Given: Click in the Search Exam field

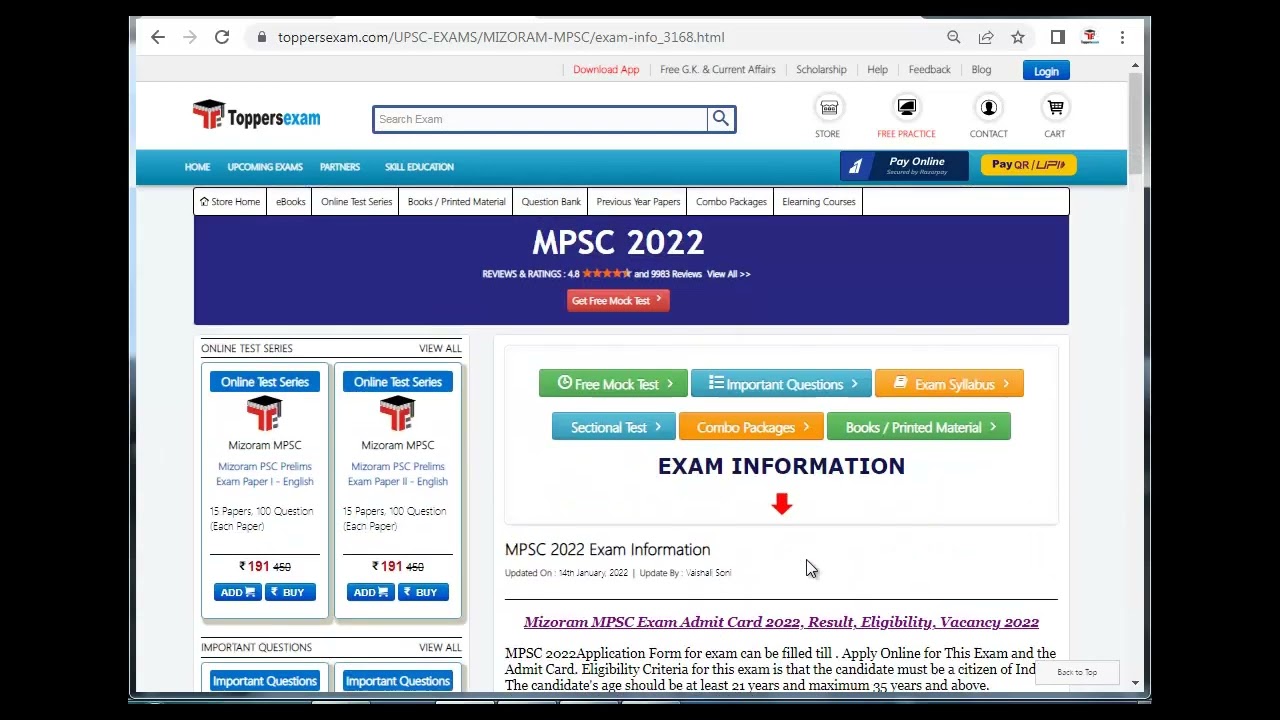Looking at the screenshot, I should tap(540, 119).
